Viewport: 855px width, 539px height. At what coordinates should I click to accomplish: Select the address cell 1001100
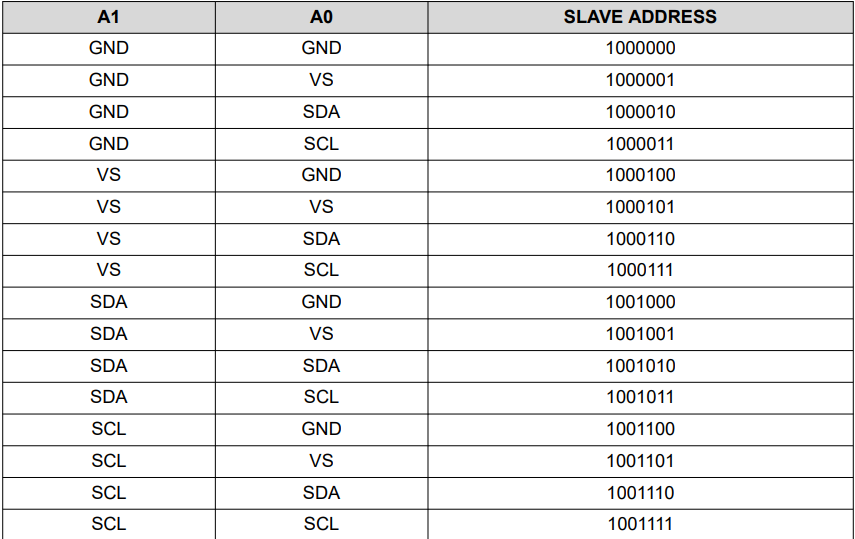(640, 429)
